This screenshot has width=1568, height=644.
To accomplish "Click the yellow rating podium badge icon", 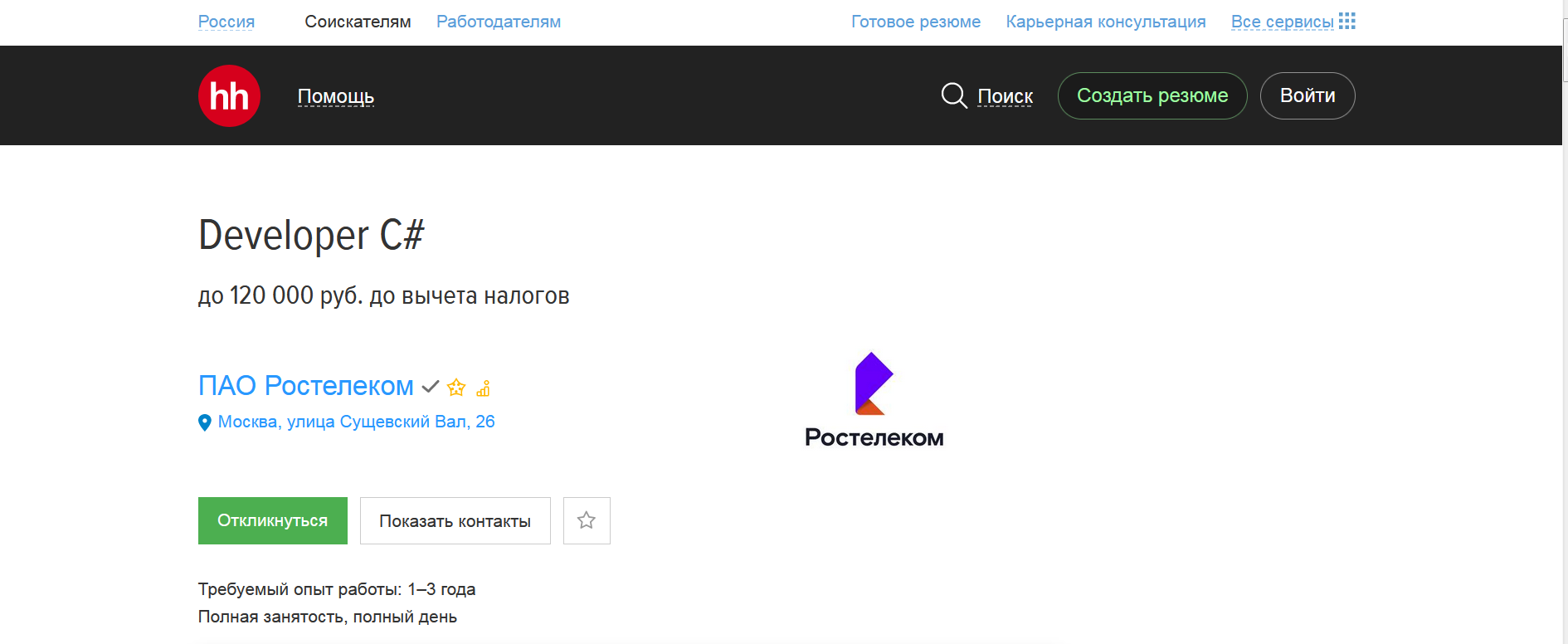I will click(x=484, y=388).
